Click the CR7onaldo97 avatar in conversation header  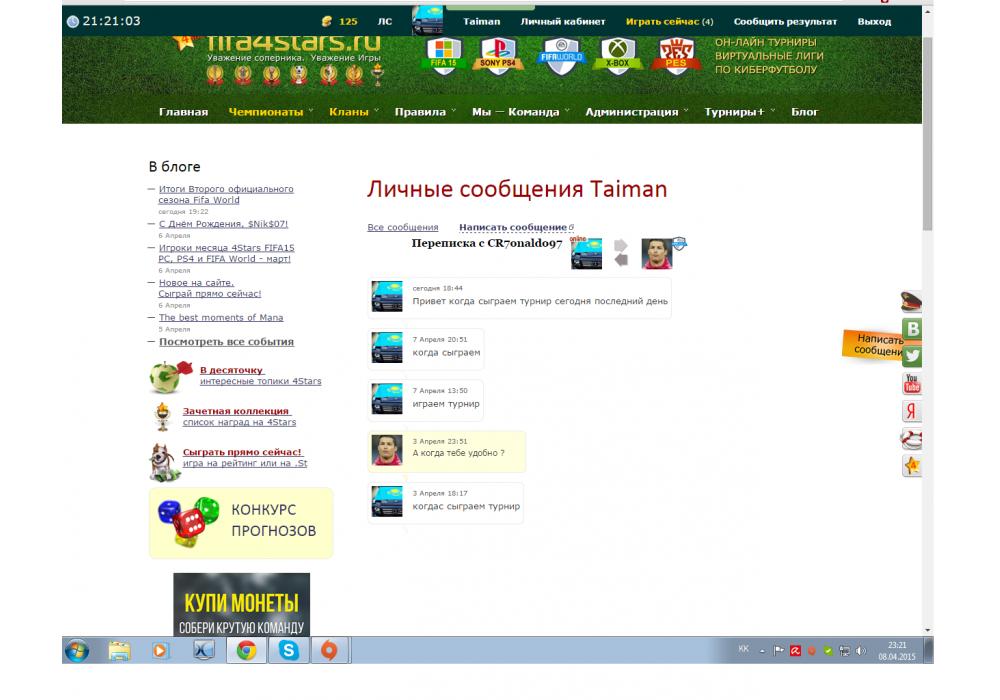click(657, 254)
